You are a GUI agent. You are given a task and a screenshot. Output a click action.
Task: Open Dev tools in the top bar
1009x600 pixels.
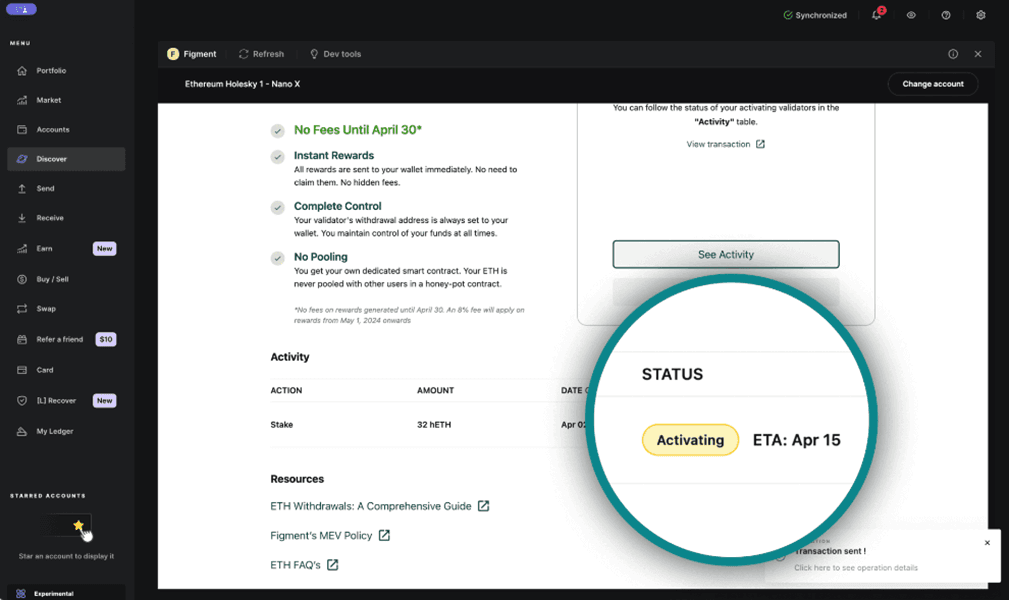tap(335, 54)
